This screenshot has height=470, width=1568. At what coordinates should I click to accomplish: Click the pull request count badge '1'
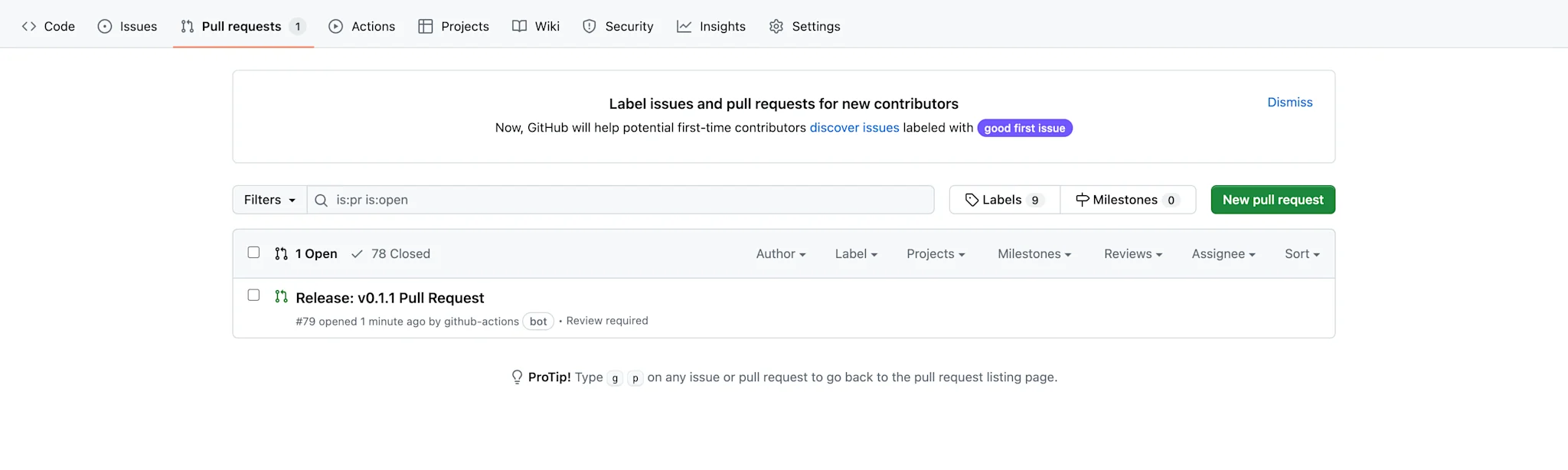(298, 27)
